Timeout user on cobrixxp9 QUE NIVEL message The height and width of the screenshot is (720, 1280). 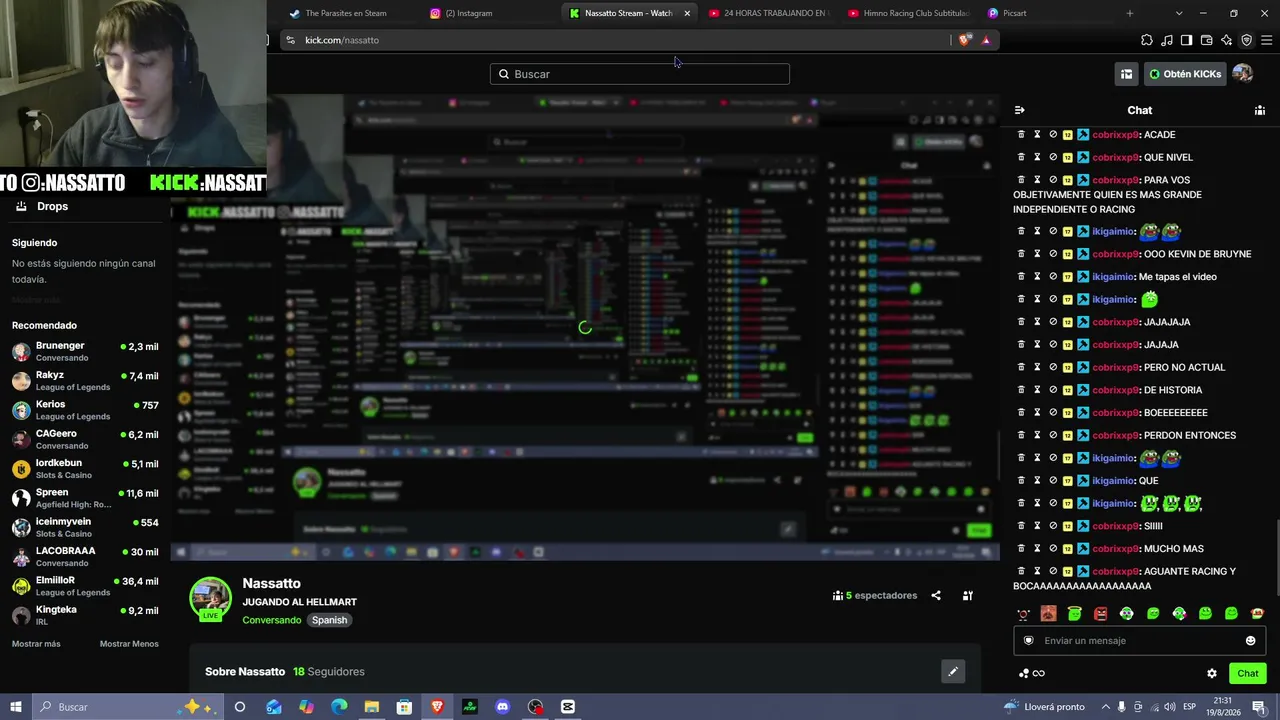pyautogui.click(x=1037, y=158)
